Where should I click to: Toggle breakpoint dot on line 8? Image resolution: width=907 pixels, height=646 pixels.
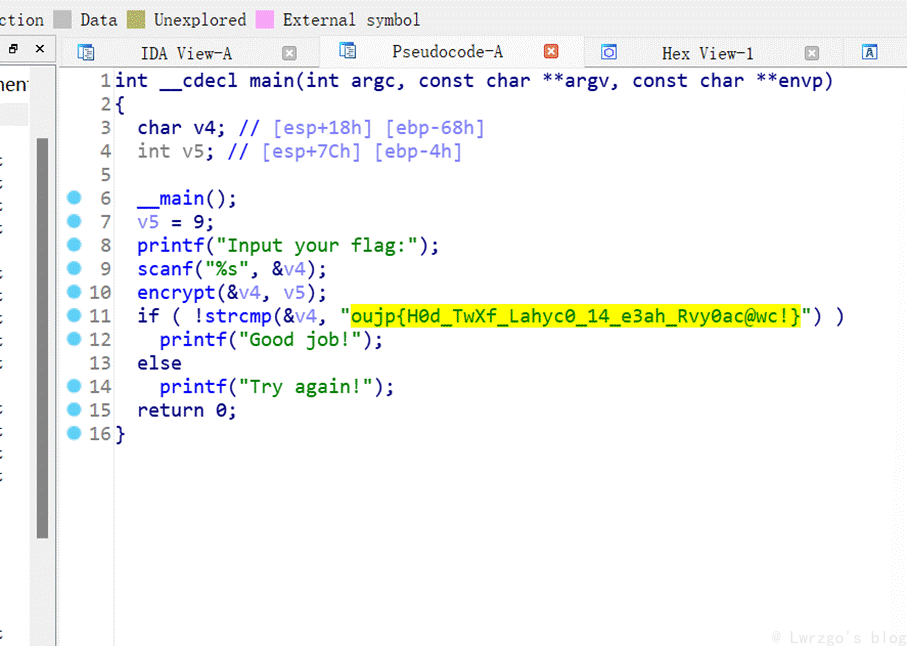pyautogui.click(x=74, y=245)
